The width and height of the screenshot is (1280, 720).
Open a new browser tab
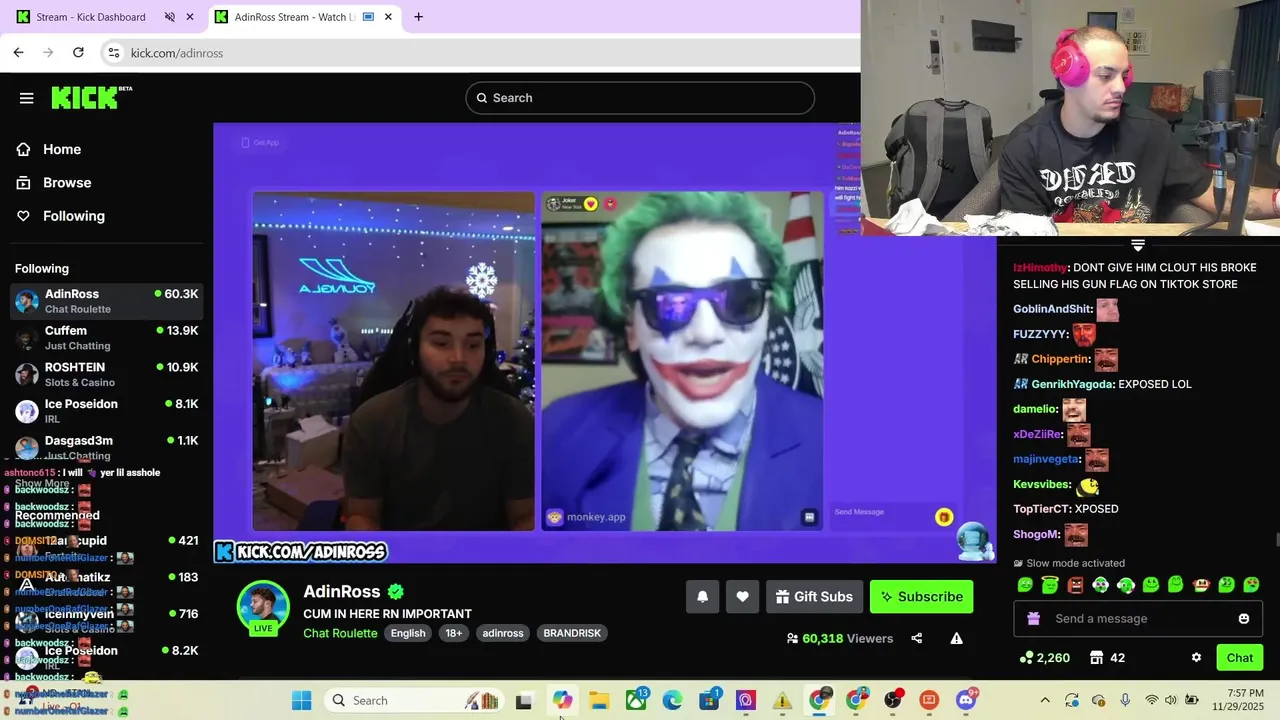point(418,17)
